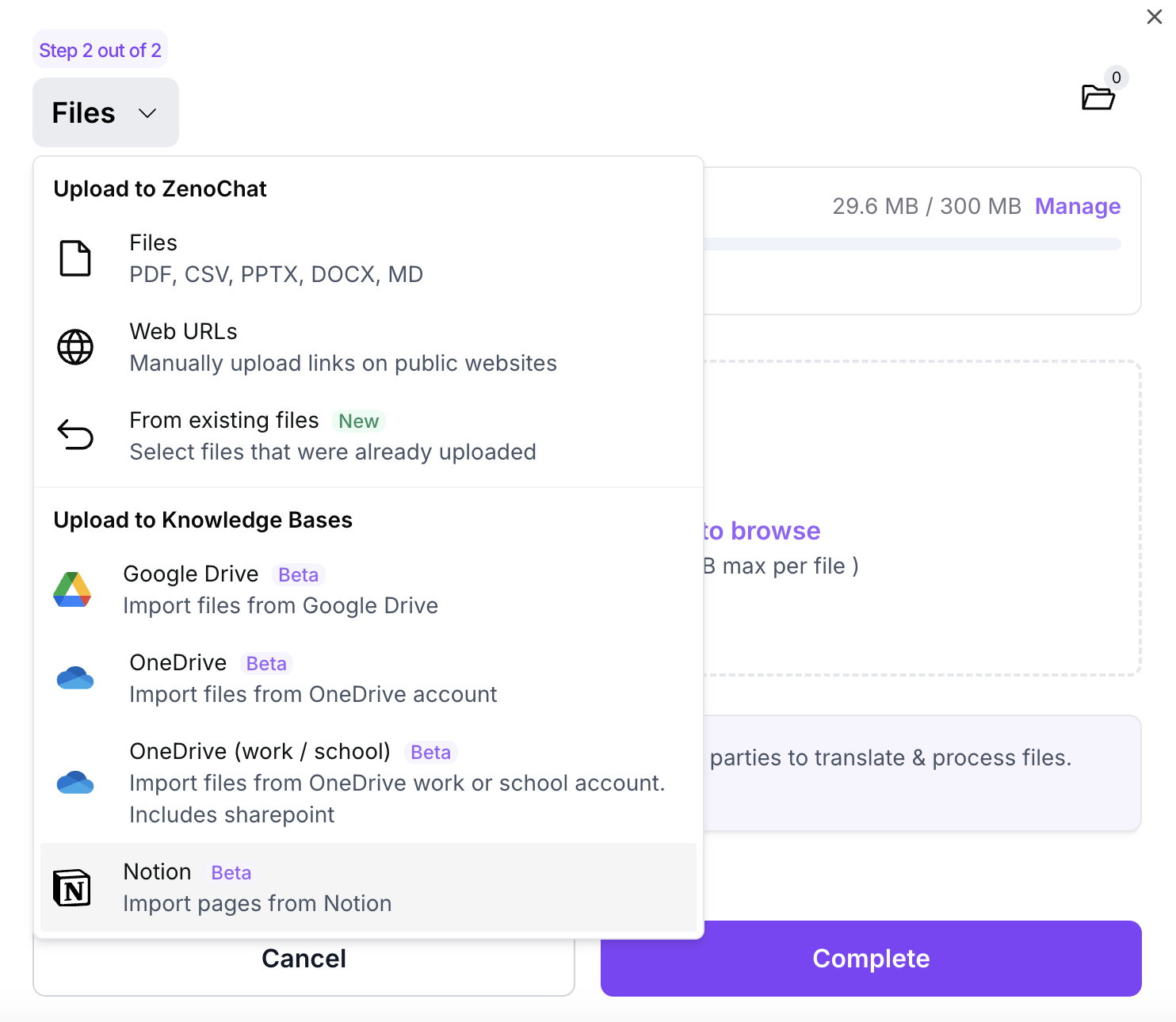Open the folder icon with 0 badge
Screen dimensions: 1176x1022
[x=1098, y=97]
